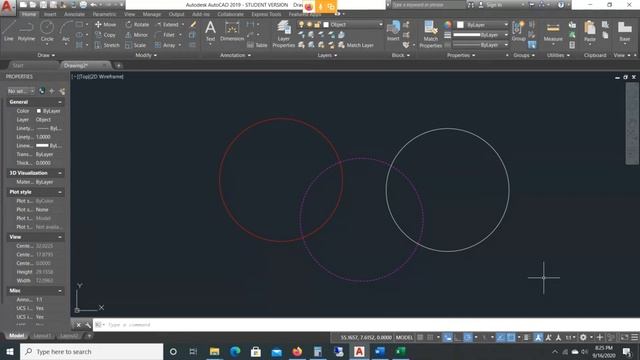Open Layer Properties manager
The width and height of the screenshot is (640, 360).
coord(284,34)
